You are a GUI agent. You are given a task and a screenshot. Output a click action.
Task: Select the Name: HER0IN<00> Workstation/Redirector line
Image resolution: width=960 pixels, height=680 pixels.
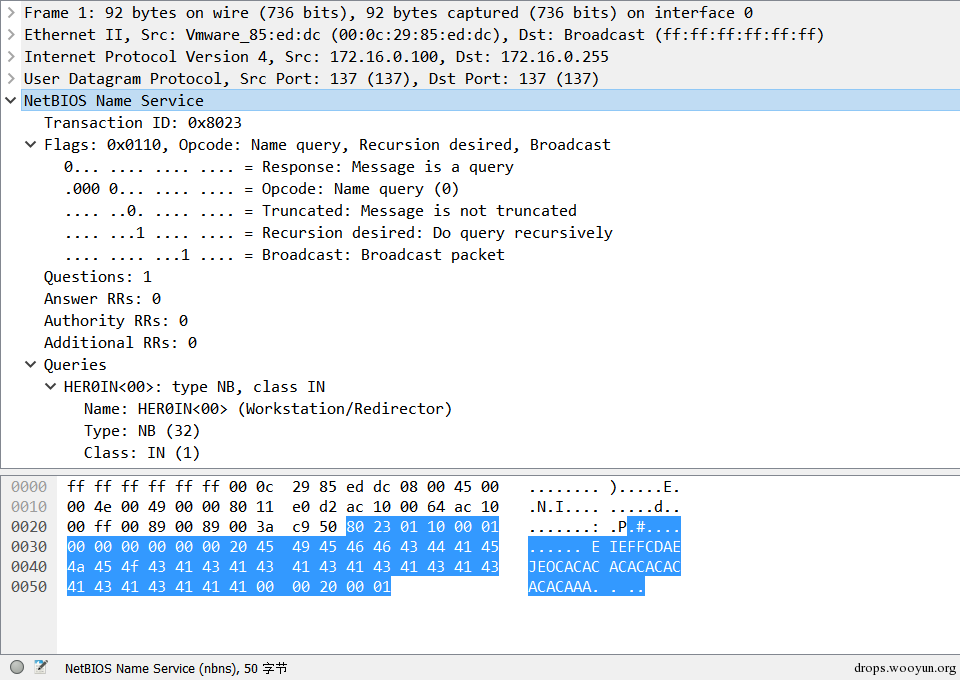(x=268, y=409)
